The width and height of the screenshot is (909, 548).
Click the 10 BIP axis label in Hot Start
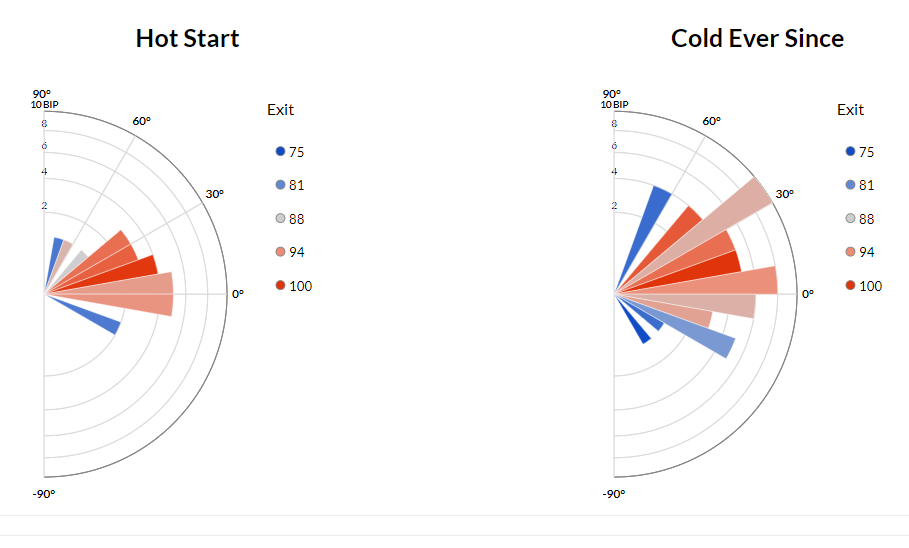point(44,105)
